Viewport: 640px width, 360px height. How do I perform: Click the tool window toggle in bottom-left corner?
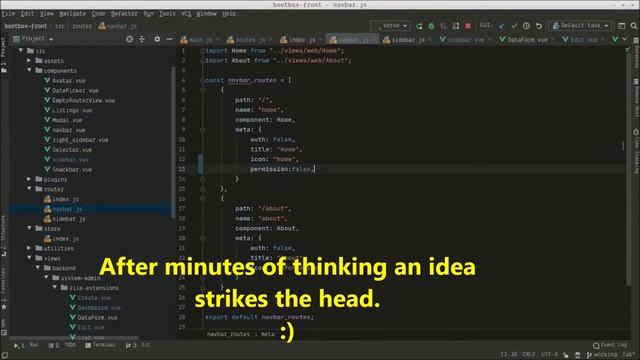tap(4, 355)
